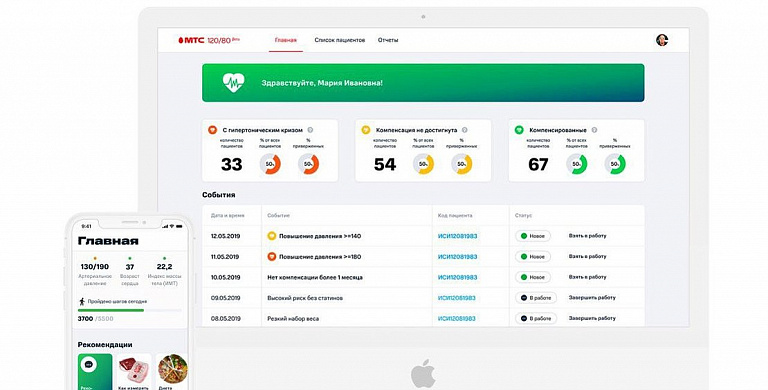The image size is (768, 390).
Task: Click yellow '% от всех пациентов' donut chart
Action: coord(423,164)
